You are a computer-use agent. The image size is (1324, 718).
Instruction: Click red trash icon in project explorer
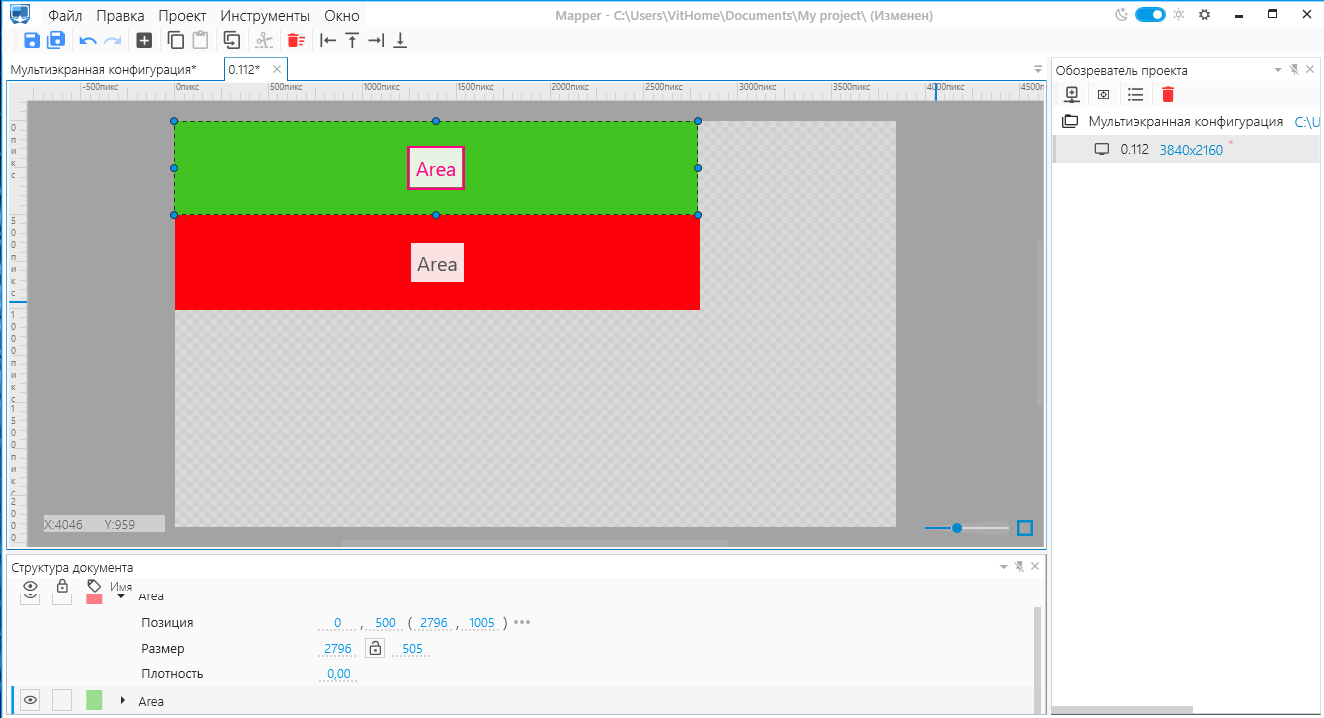point(1167,94)
